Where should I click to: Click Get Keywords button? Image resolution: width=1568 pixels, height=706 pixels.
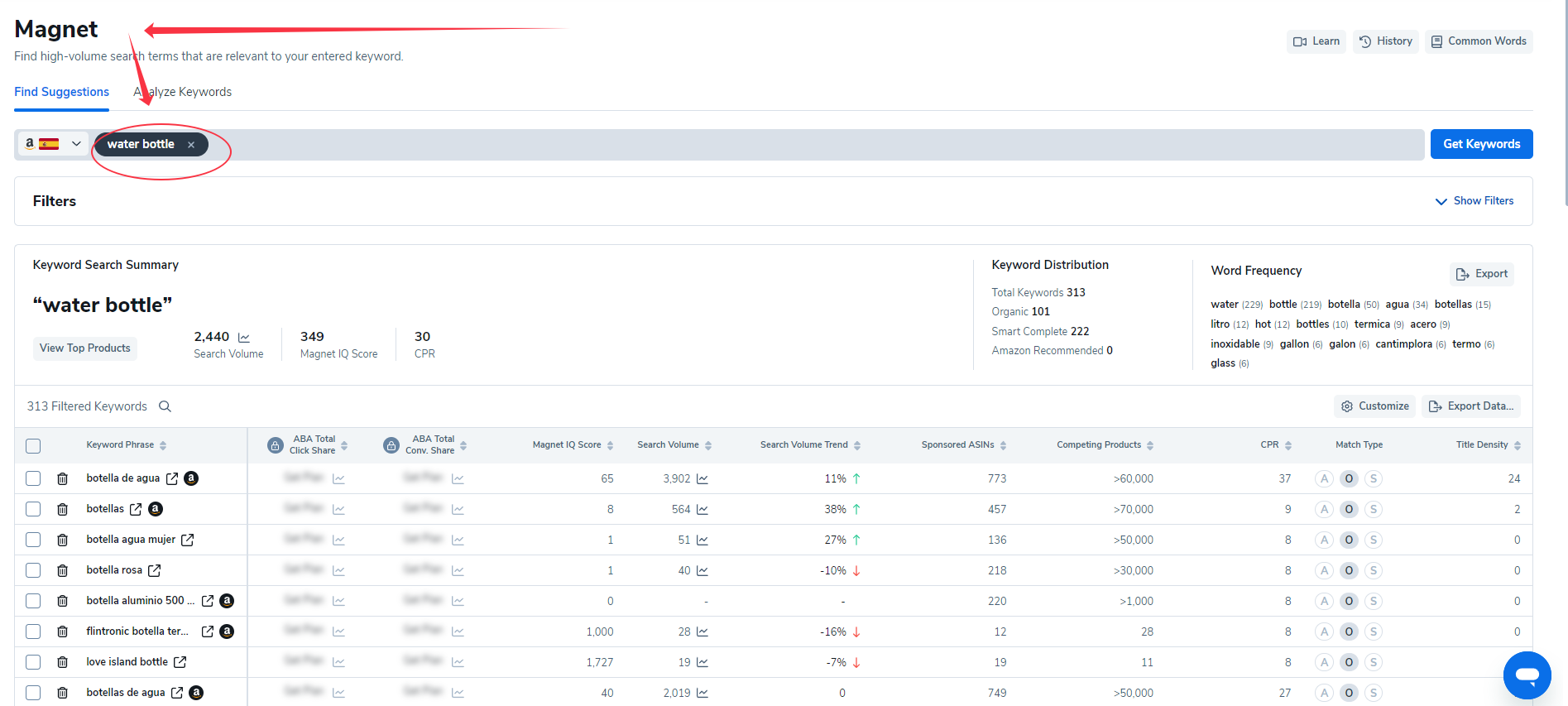[1481, 144]
